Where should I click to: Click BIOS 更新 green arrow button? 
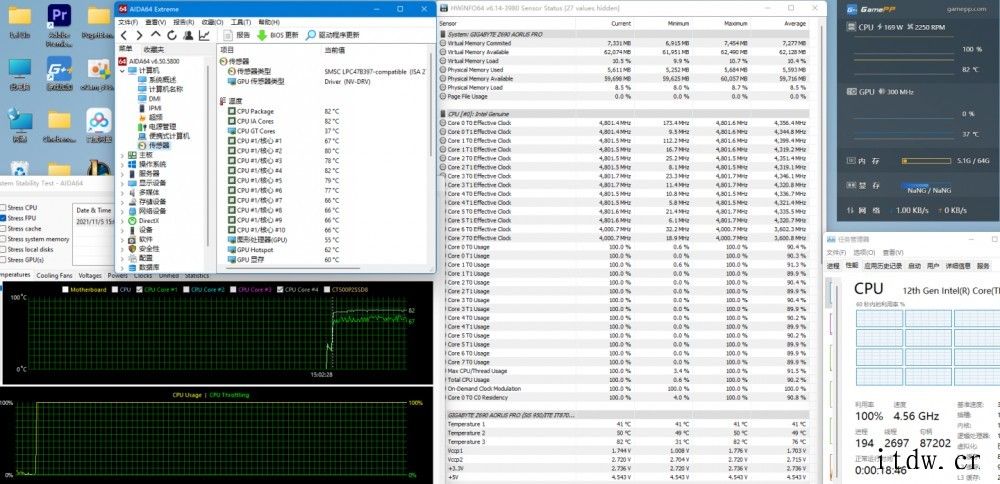(277, 35)
